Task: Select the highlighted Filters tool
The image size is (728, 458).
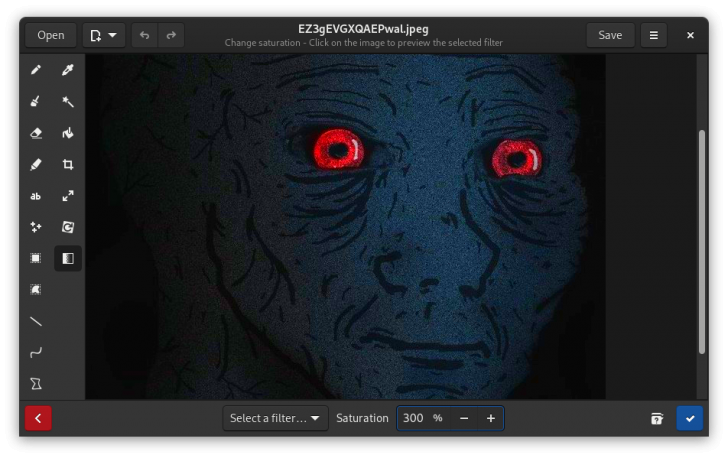Action: click(68, 258)
